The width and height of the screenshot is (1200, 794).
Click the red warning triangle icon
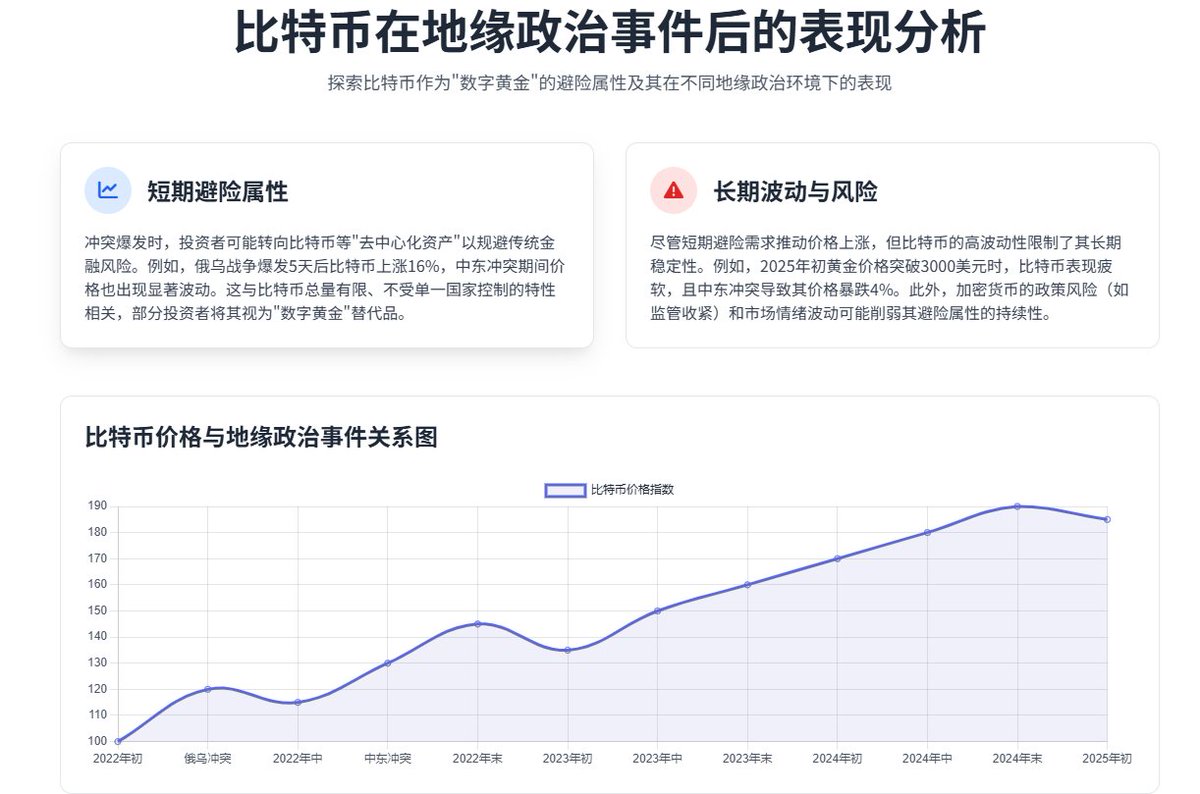click(x=674, y=190)
